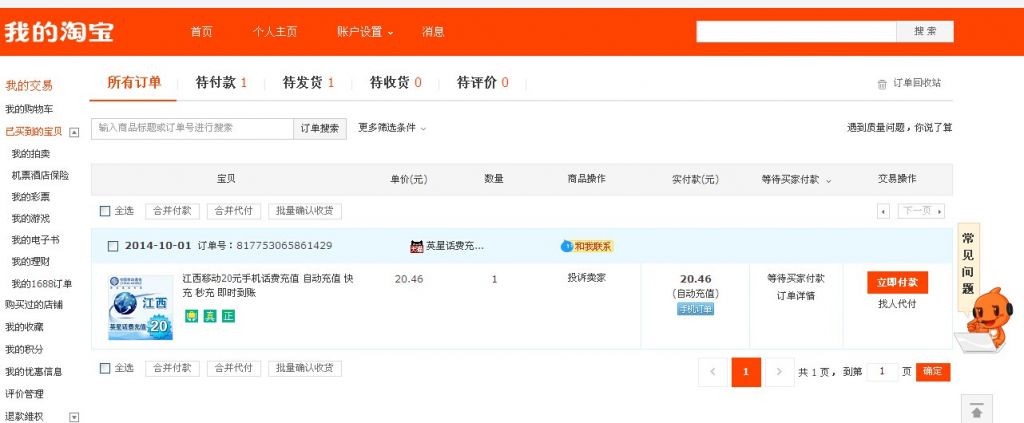1024x423 pixels.
Task: Click the top 合并代付 button
Action: click(x=234, y=211)
